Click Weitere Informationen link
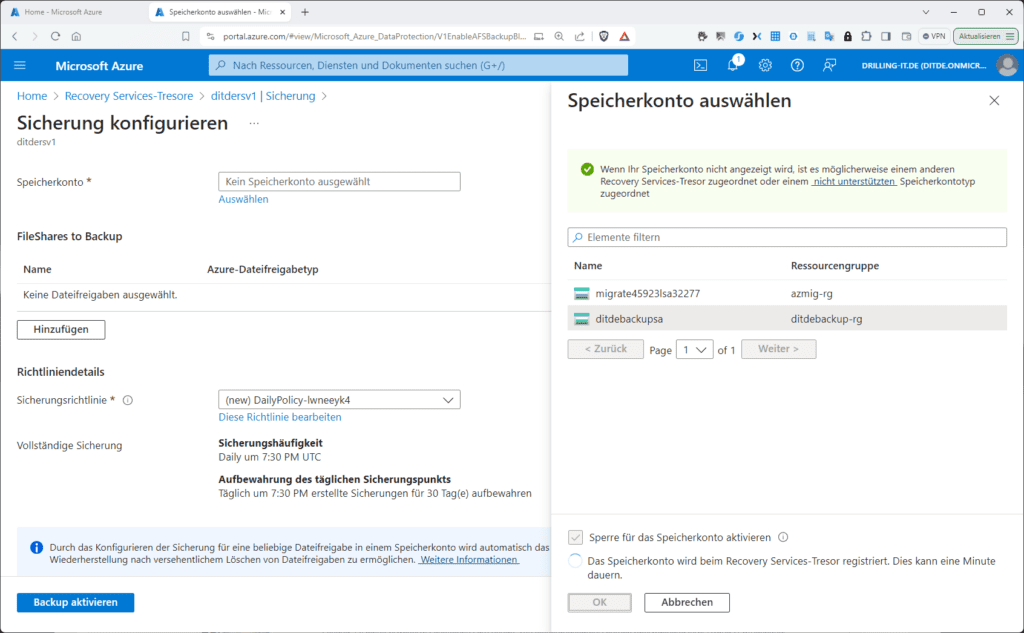 (x=469, y=560)
